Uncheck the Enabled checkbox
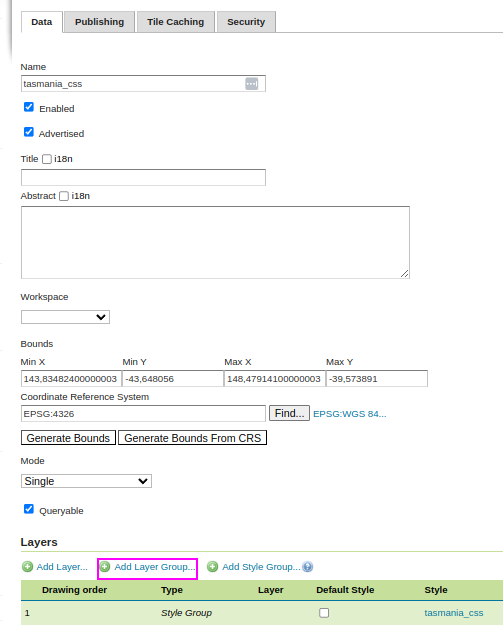Screen dimensions: 503x644 tap(29, 107)
